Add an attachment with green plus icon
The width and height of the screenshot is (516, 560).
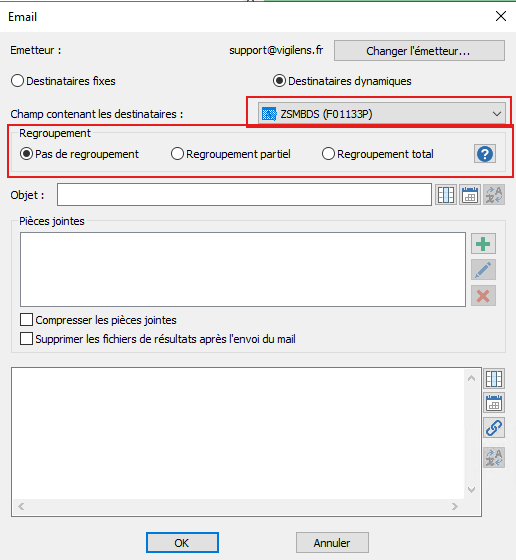click(483, 244)
